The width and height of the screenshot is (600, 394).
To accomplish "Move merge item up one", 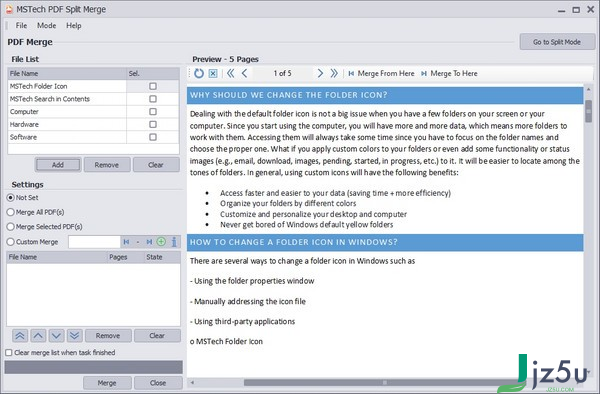I will pos(38,336).
